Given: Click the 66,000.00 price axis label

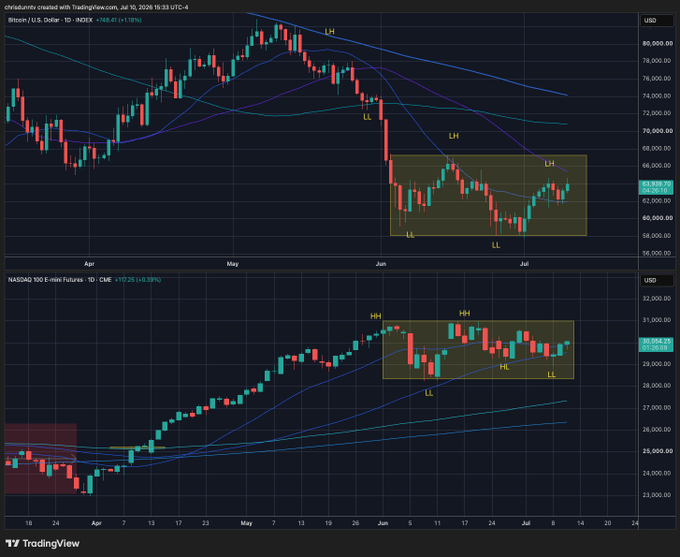Looking at the screenshot, I should click(x=657, y=166).
